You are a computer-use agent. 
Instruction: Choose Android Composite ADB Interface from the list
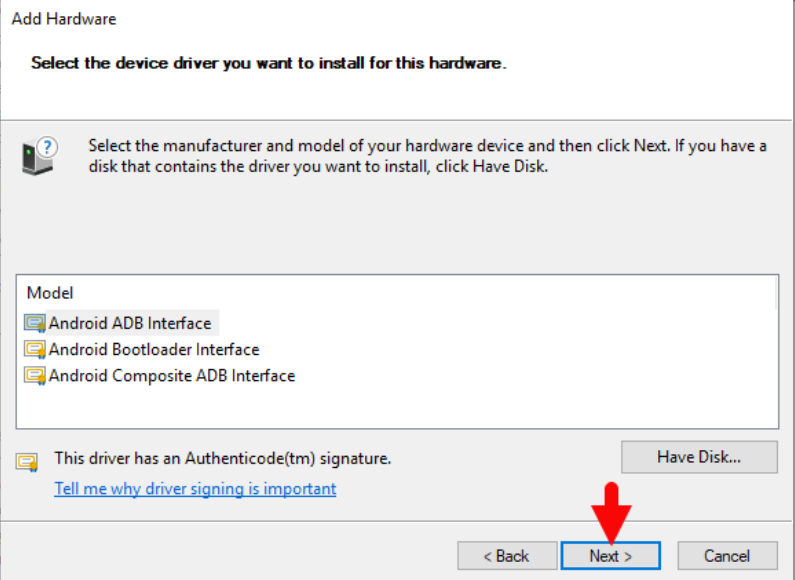pos(172,376)
